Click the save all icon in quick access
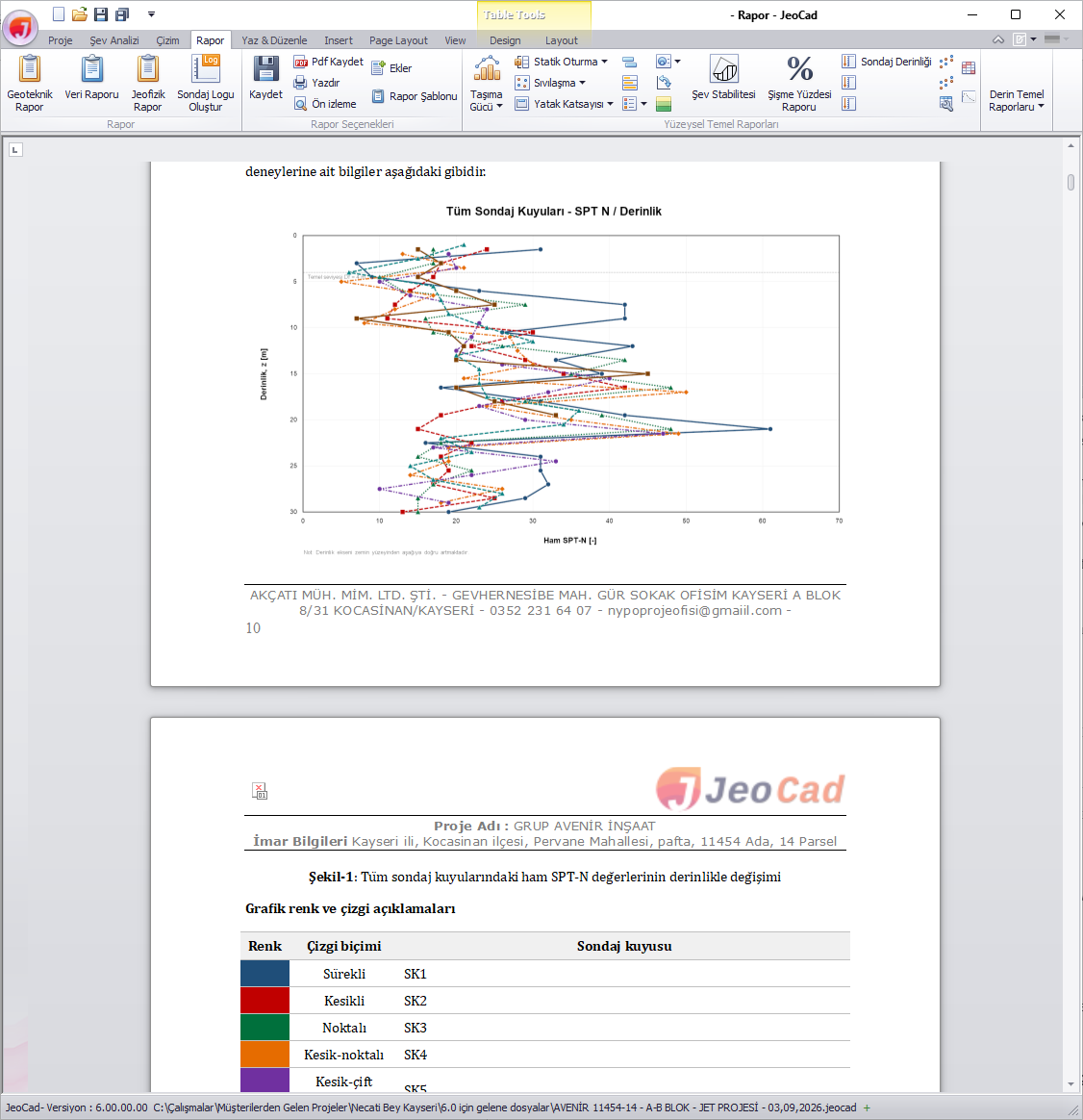The width and height of the screenshot is (1083, 1120). (x=122, y=14)
